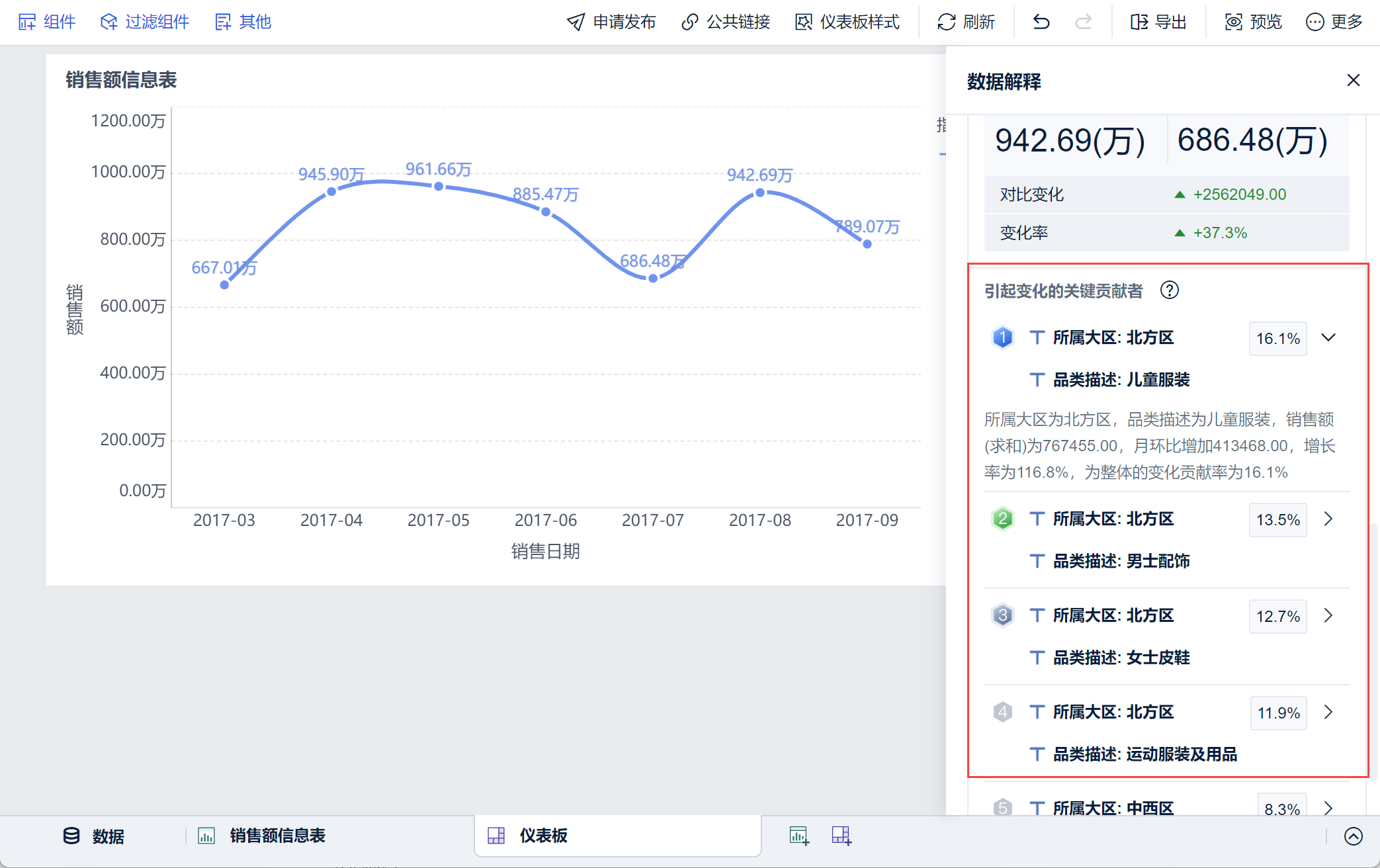Expand the 男士配饰 contributor entry
This screenshot has width=1380, height=868.
coord(1328,519)
